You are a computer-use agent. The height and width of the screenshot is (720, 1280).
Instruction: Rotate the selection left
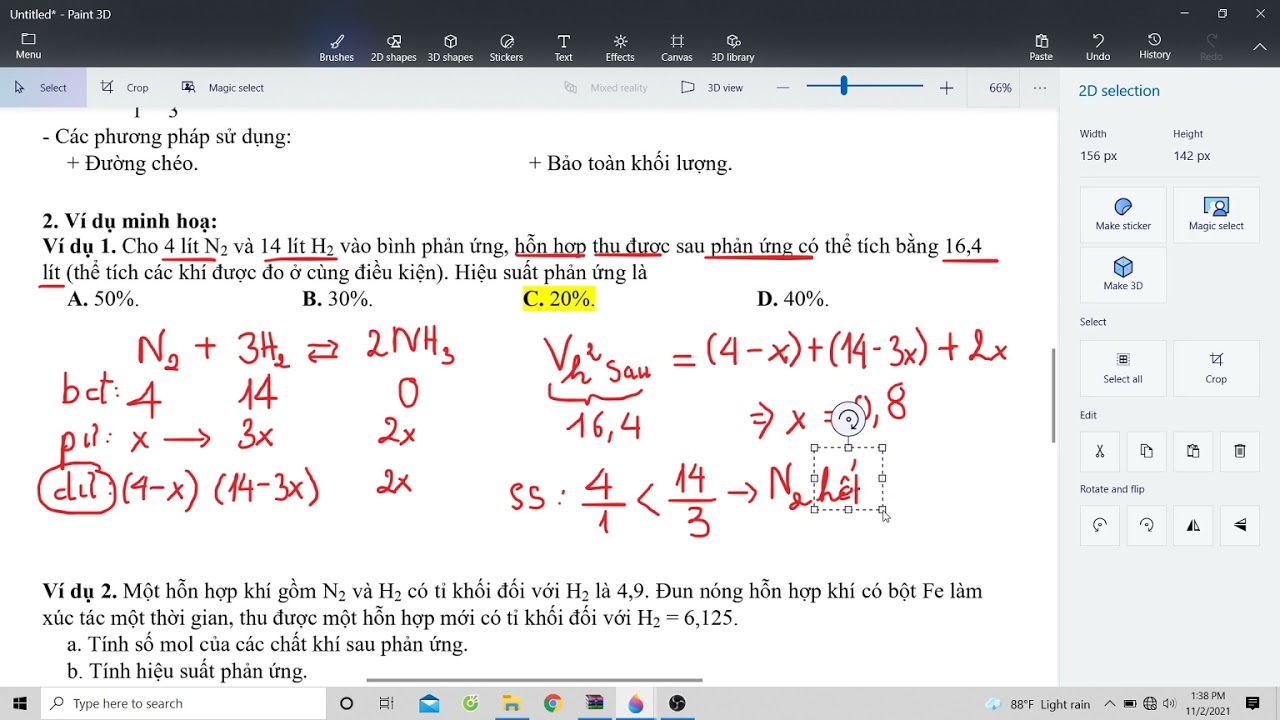1100,525
